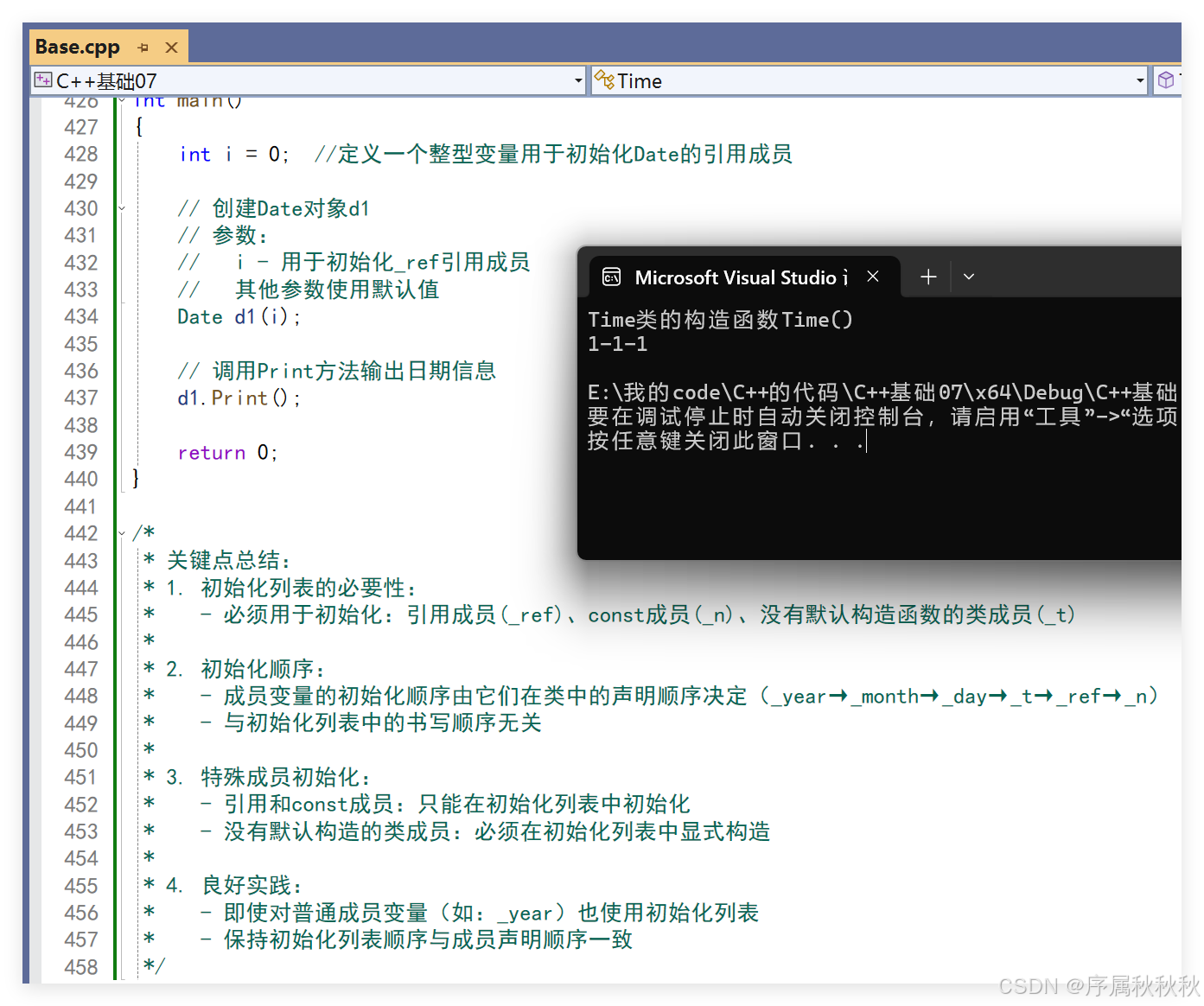Pin the Base.cpp tab
Screen dimensions: 1204x1006
143,48
